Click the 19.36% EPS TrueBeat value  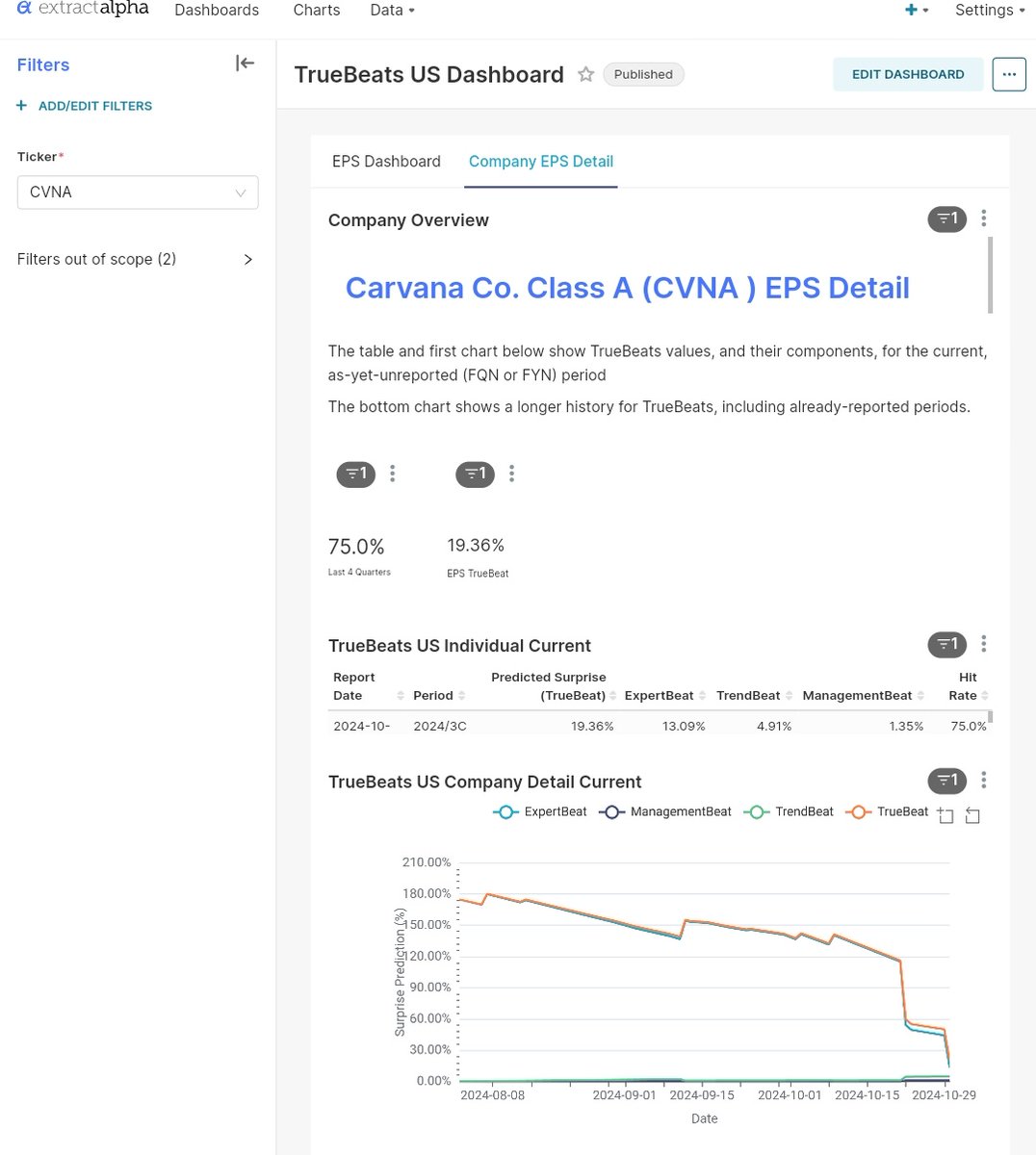coord(476,546)
